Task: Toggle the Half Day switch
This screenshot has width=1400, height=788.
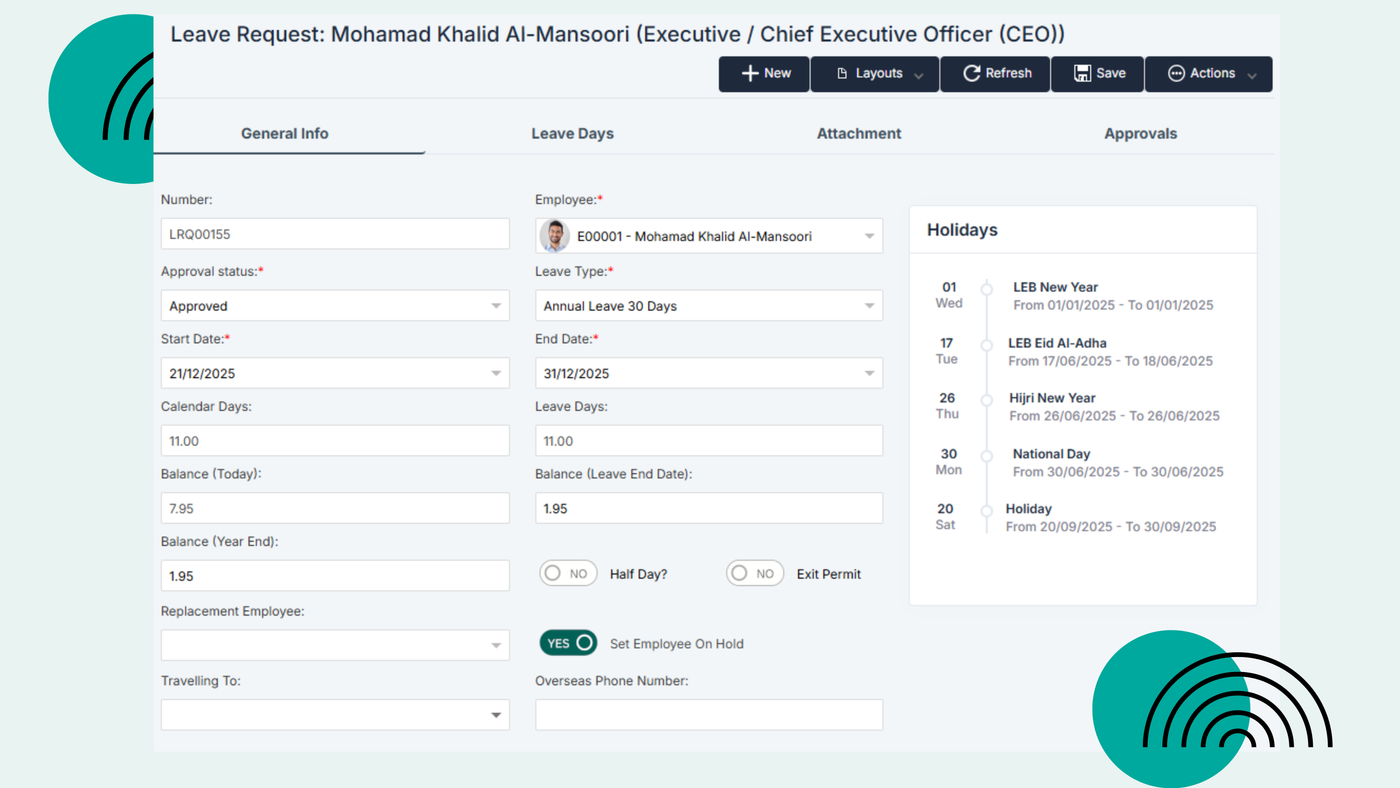Action: tap(568, 574)
